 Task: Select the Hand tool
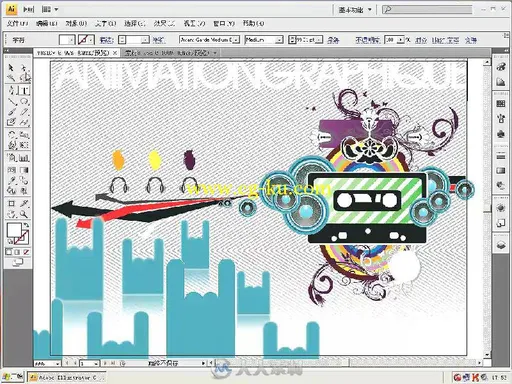(x=11, y=214)
